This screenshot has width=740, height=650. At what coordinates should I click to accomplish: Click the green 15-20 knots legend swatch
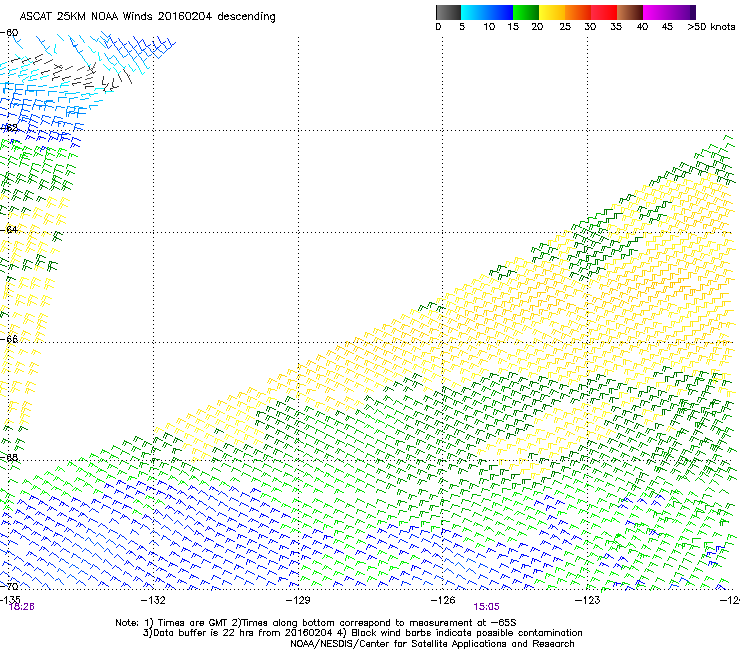(x=526, y=12)
